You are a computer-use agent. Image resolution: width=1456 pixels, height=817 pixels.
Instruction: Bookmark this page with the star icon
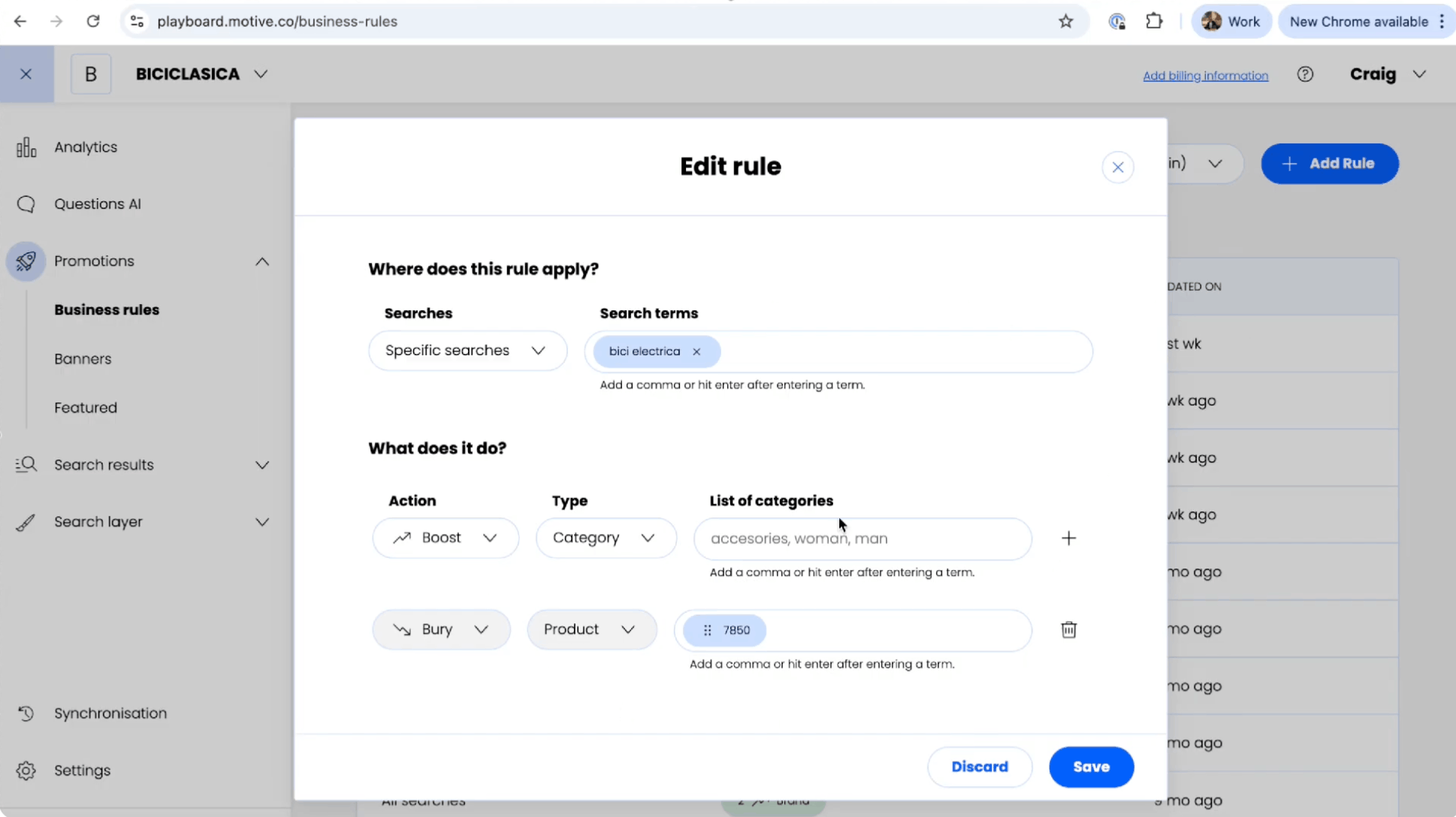1065,21
